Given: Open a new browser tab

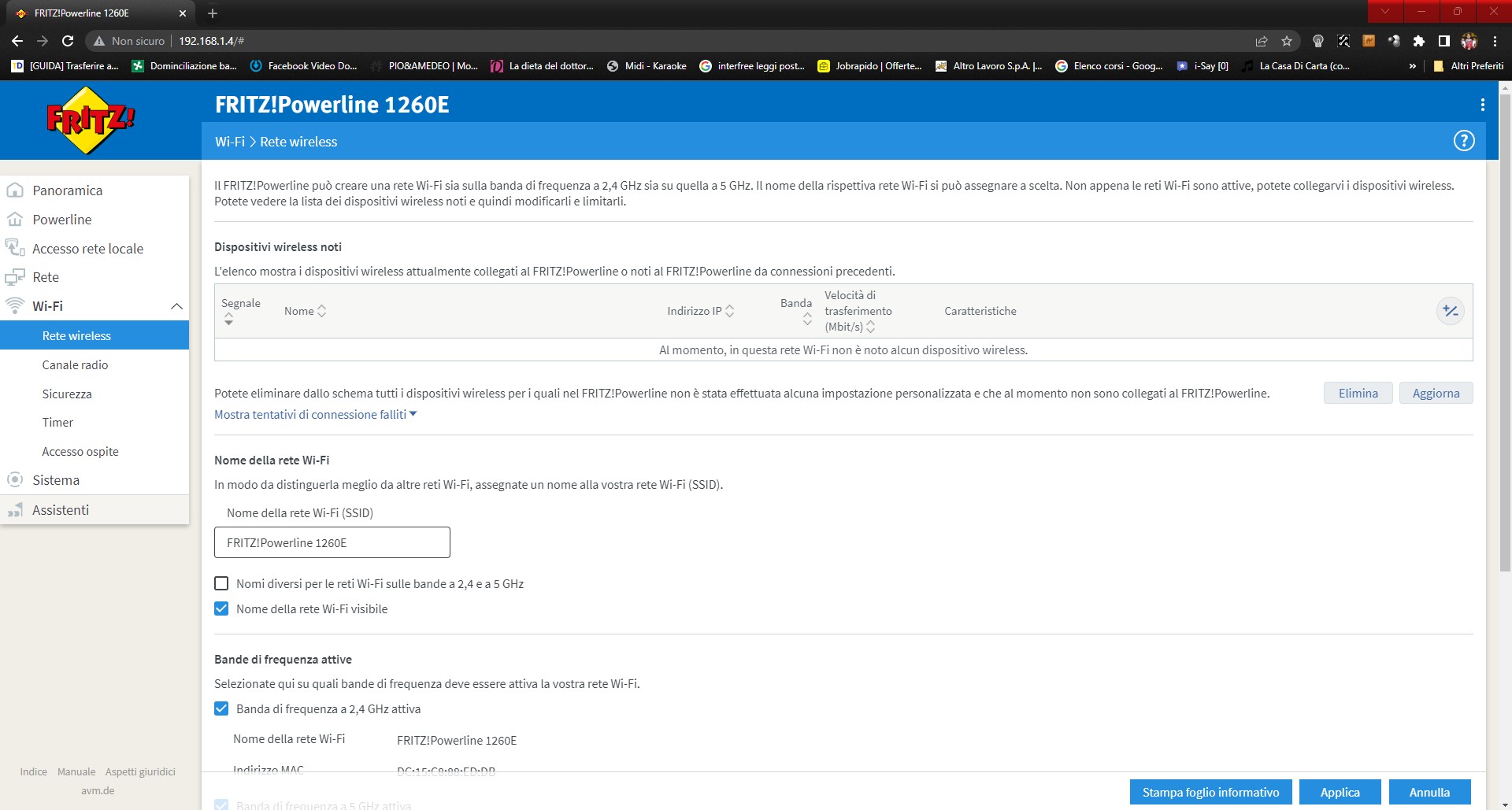Looking at the screenshot, I should (x=213, y=13).
